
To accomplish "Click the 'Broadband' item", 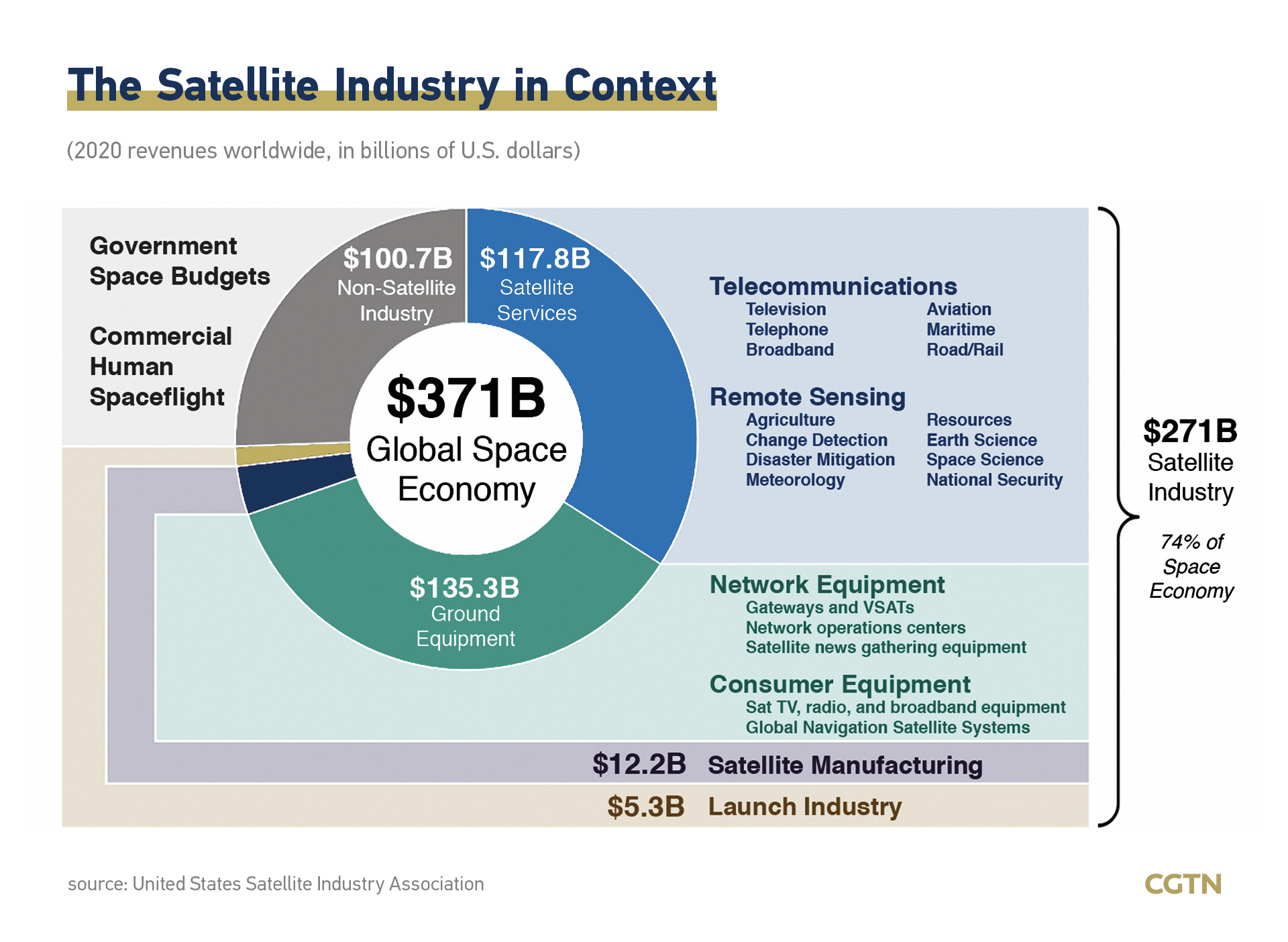I will (790, 350).
